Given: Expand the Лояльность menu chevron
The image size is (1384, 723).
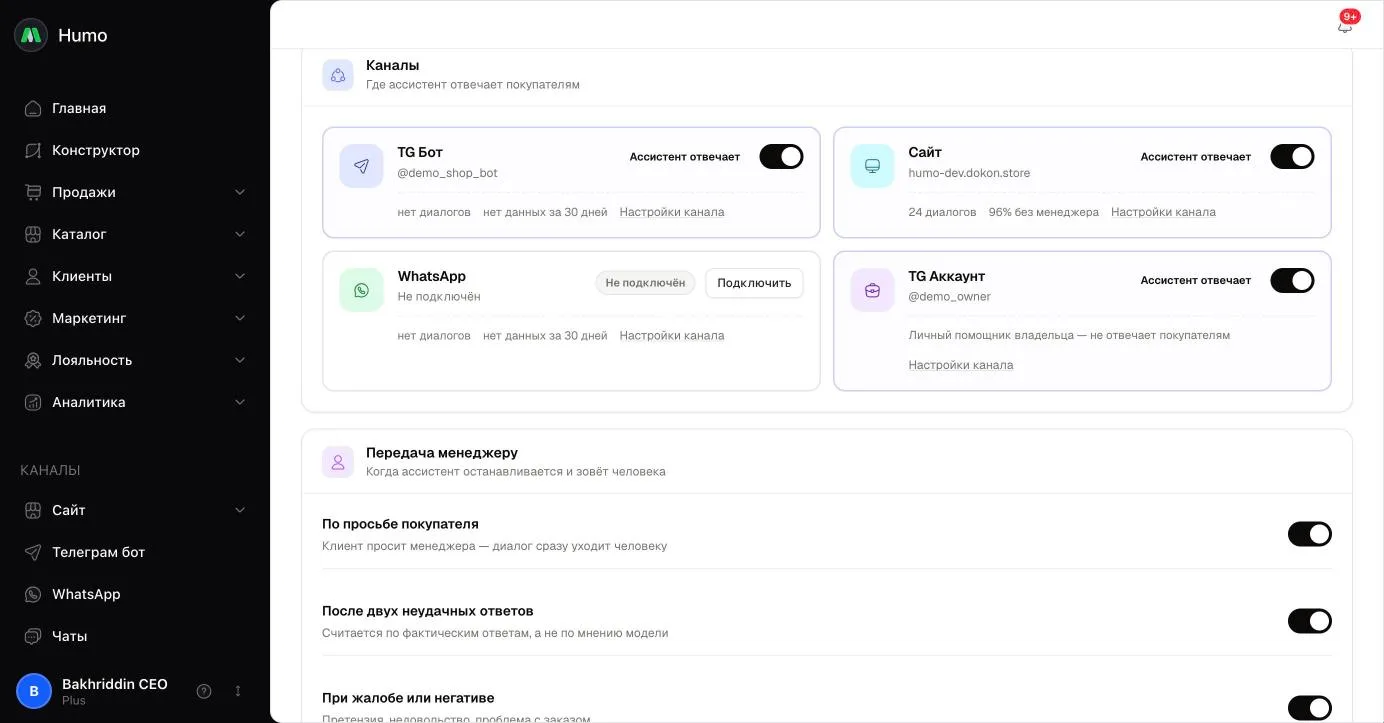Looking at the screenshot, I should click(x=240, y=360).
